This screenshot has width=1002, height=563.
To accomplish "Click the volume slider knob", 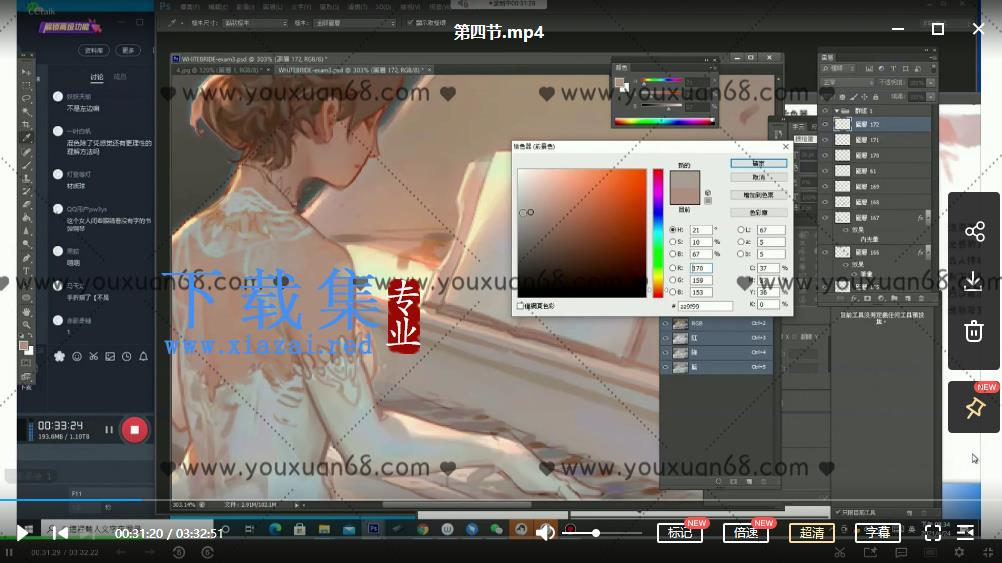I will click(x=596, y=533).
